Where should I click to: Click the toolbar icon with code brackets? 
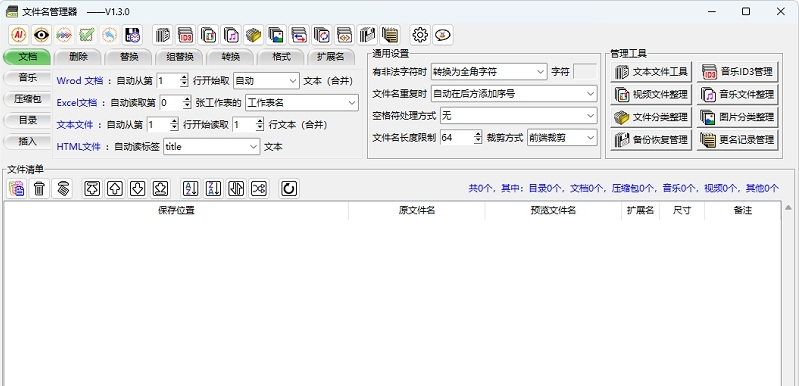coord(345,35)
